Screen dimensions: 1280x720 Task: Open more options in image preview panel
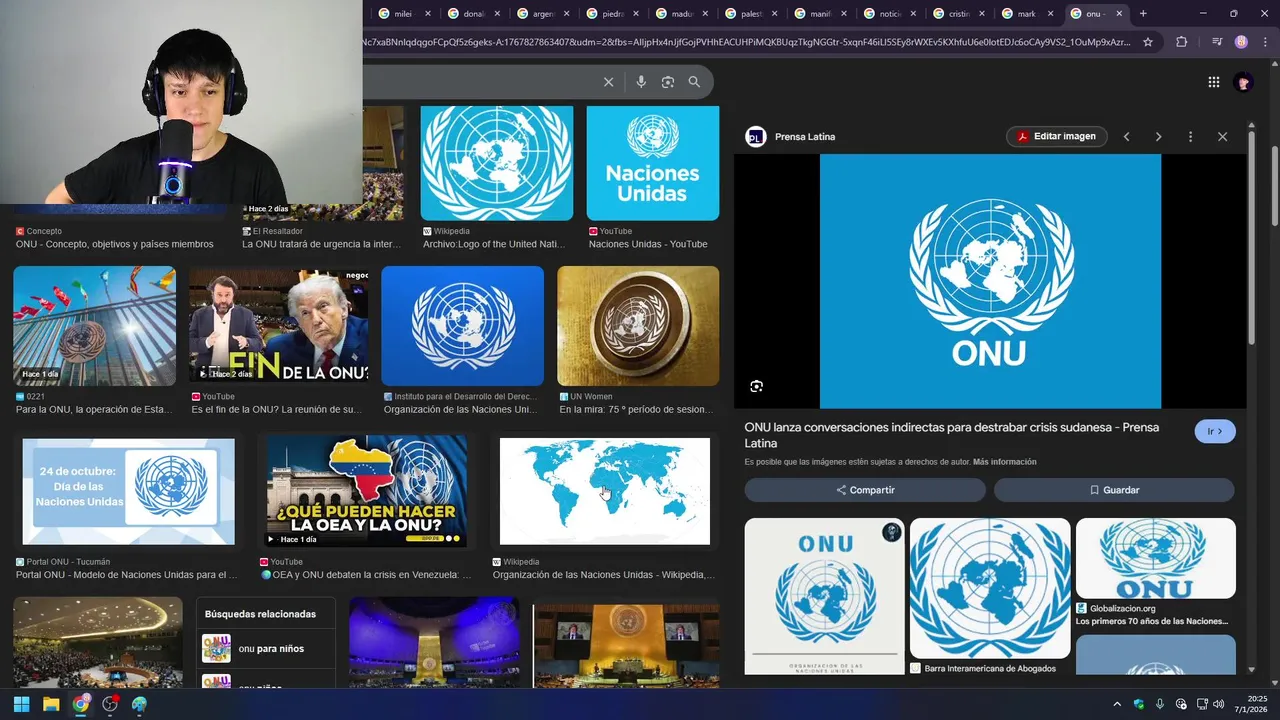pyautogui.click(x=1190, y=137)
